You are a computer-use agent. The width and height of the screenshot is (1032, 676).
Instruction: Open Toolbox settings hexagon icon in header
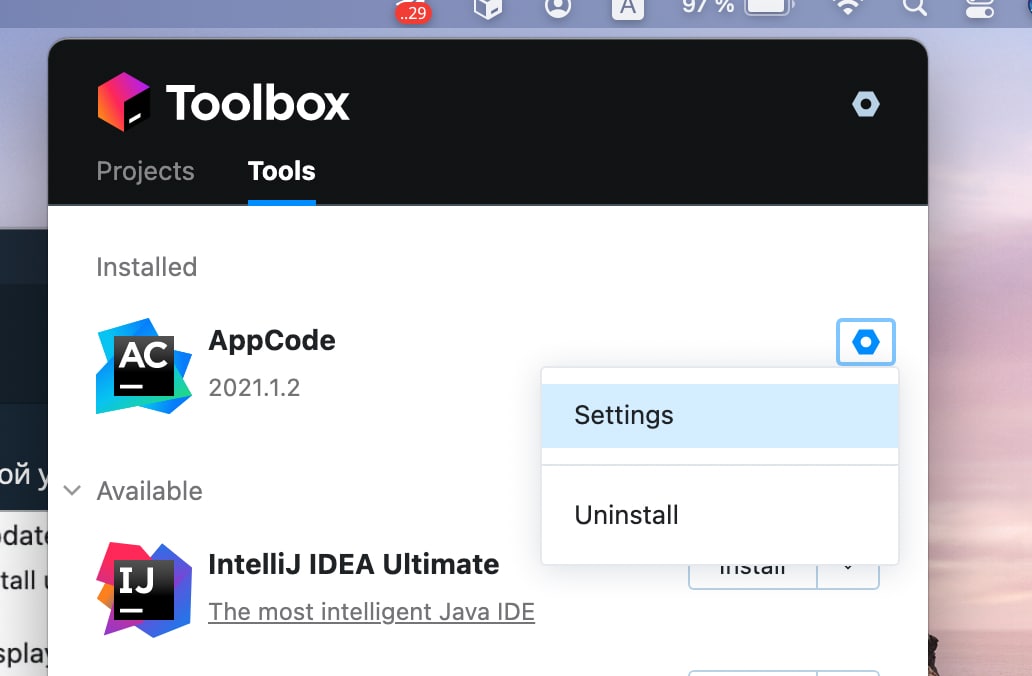click(x=865, y=104)
